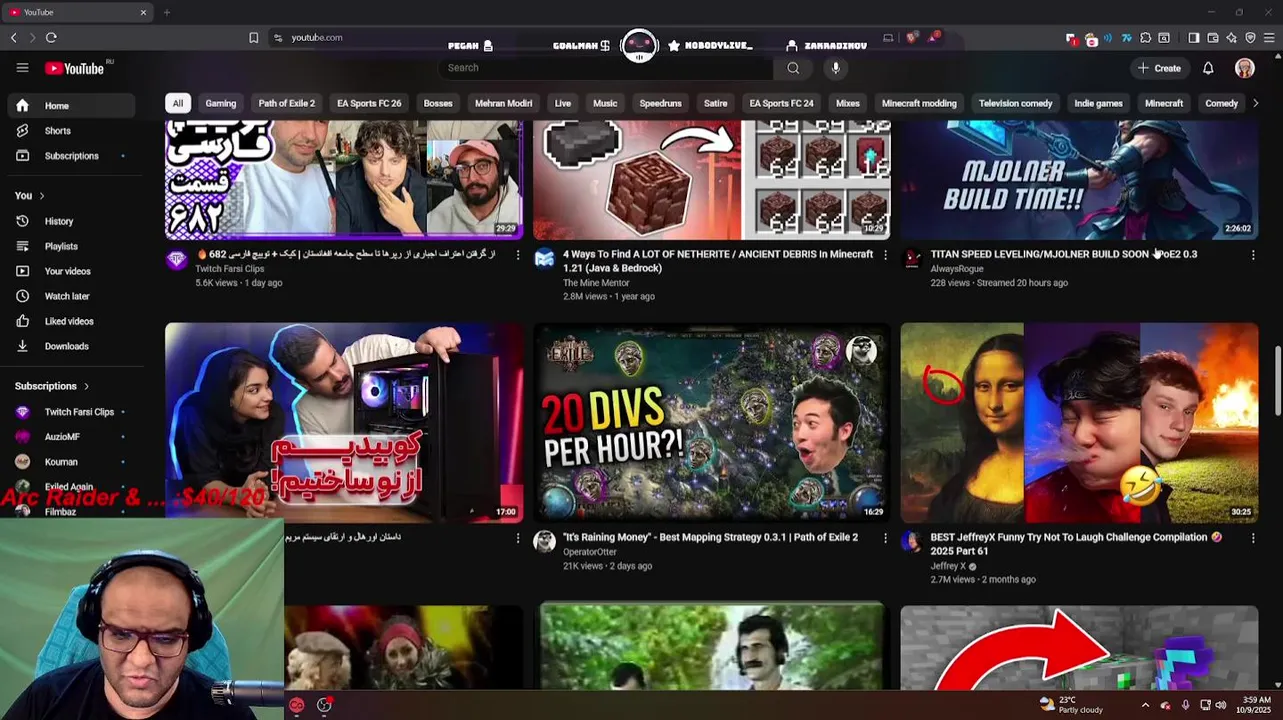Select the All filter chip
The image size is (1283, 720).
[x=178, y=103]
